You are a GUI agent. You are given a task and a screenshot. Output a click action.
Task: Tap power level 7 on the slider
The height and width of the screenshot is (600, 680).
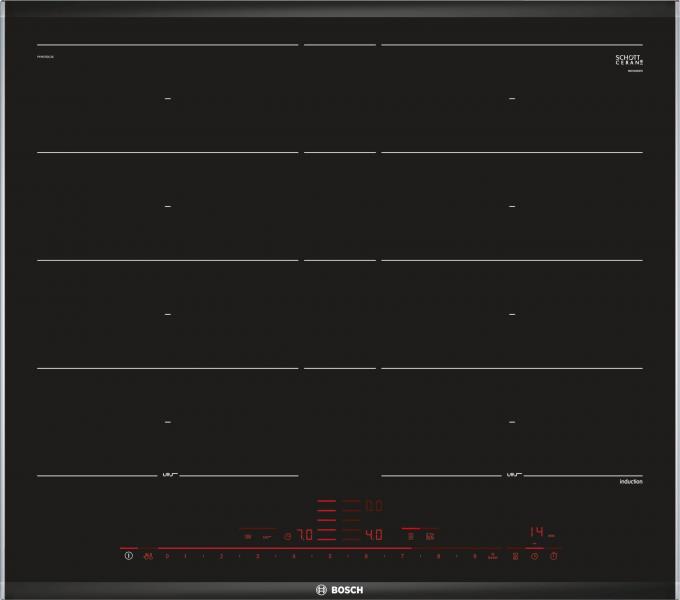tap(402, 556)
